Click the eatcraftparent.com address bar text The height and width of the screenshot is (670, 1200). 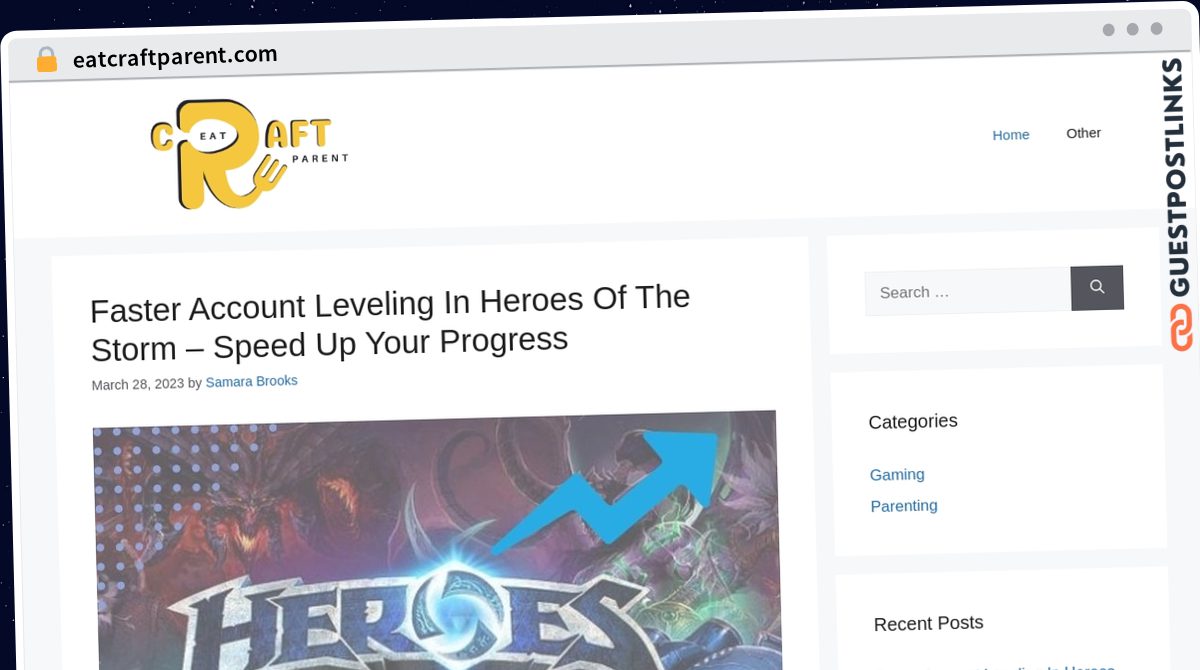click(175, 57)
